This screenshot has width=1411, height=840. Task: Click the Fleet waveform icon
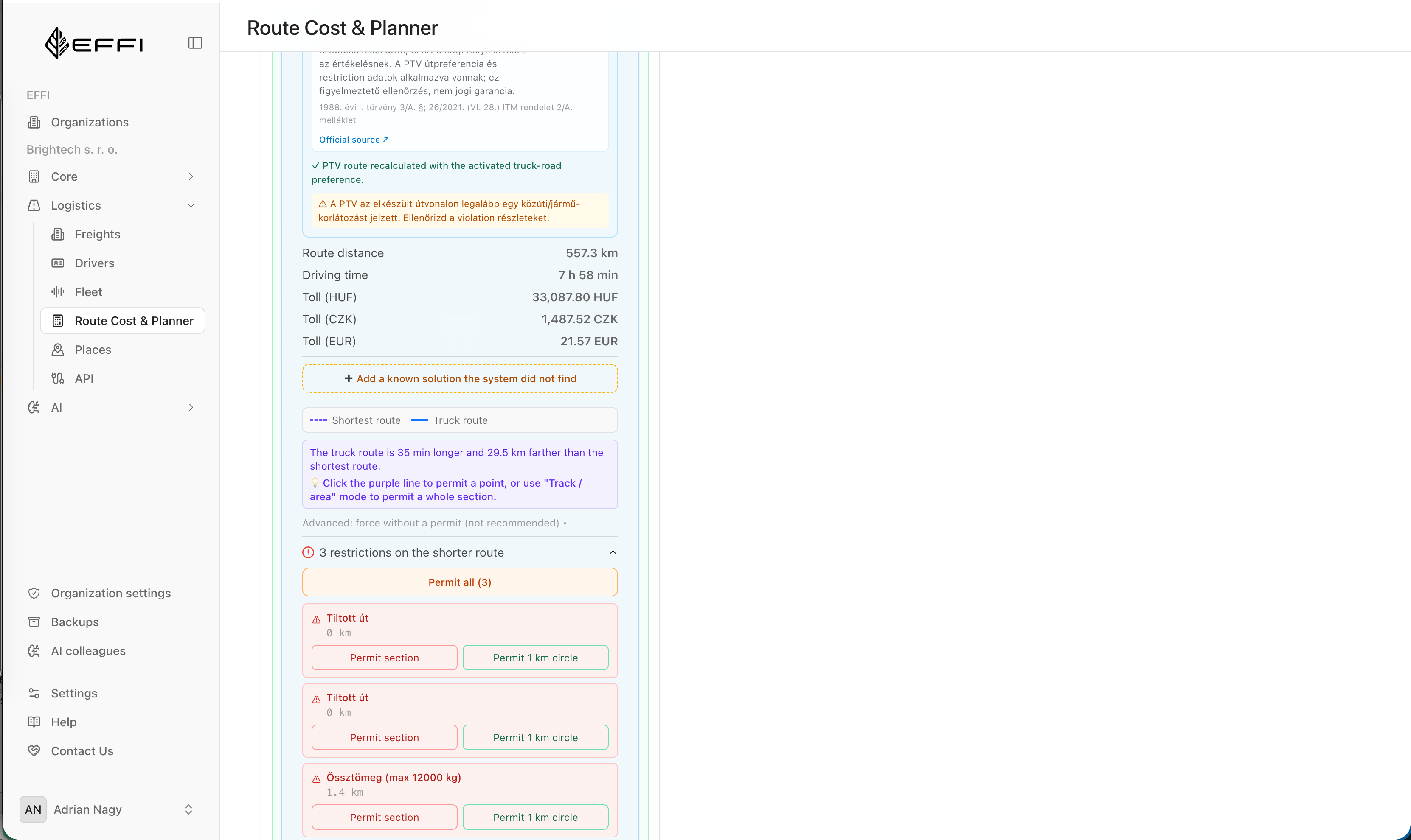[58, 292]
